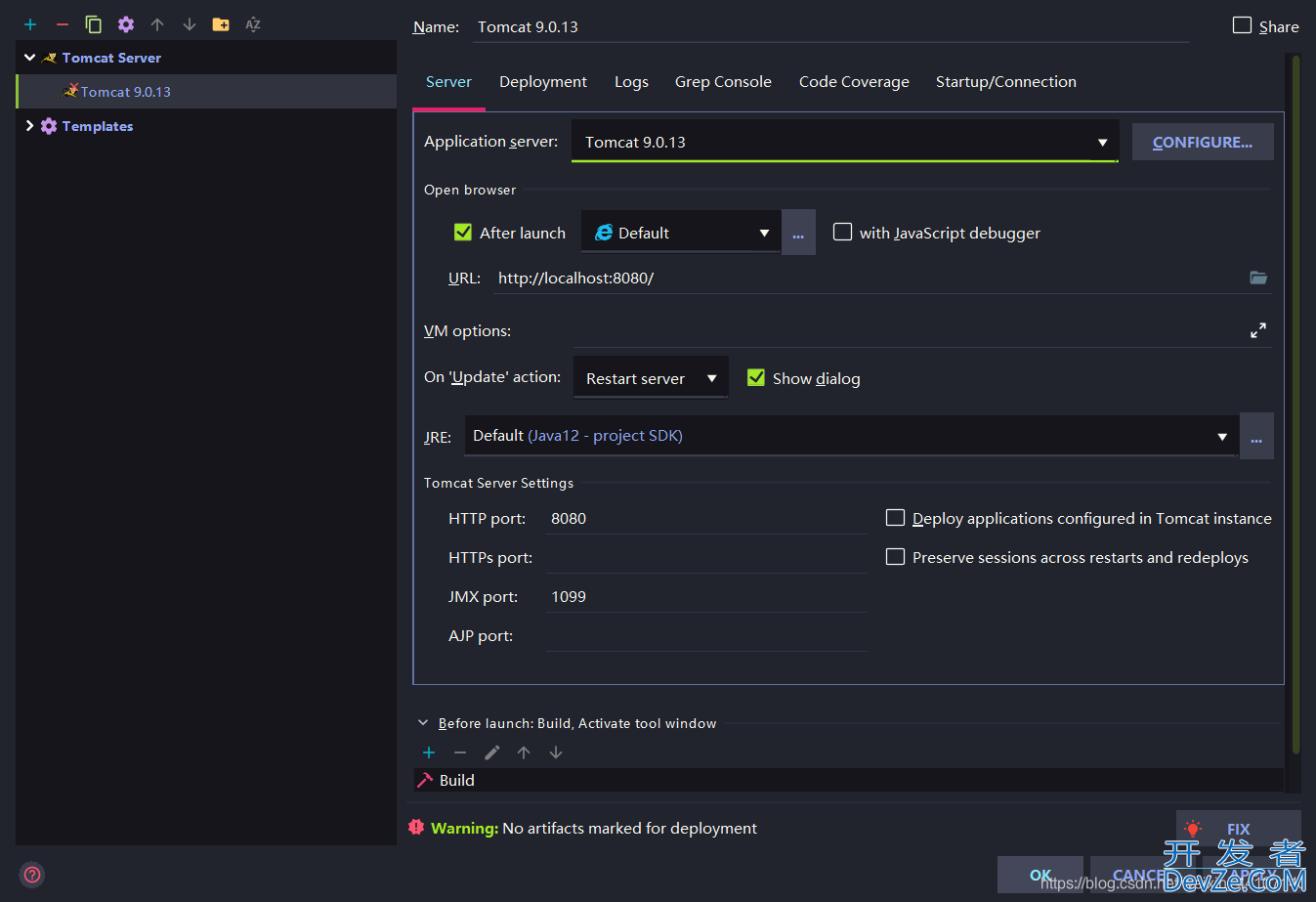Switch to the Server tab
This screenshot has height=902, width=1316.
pos(448,82)
